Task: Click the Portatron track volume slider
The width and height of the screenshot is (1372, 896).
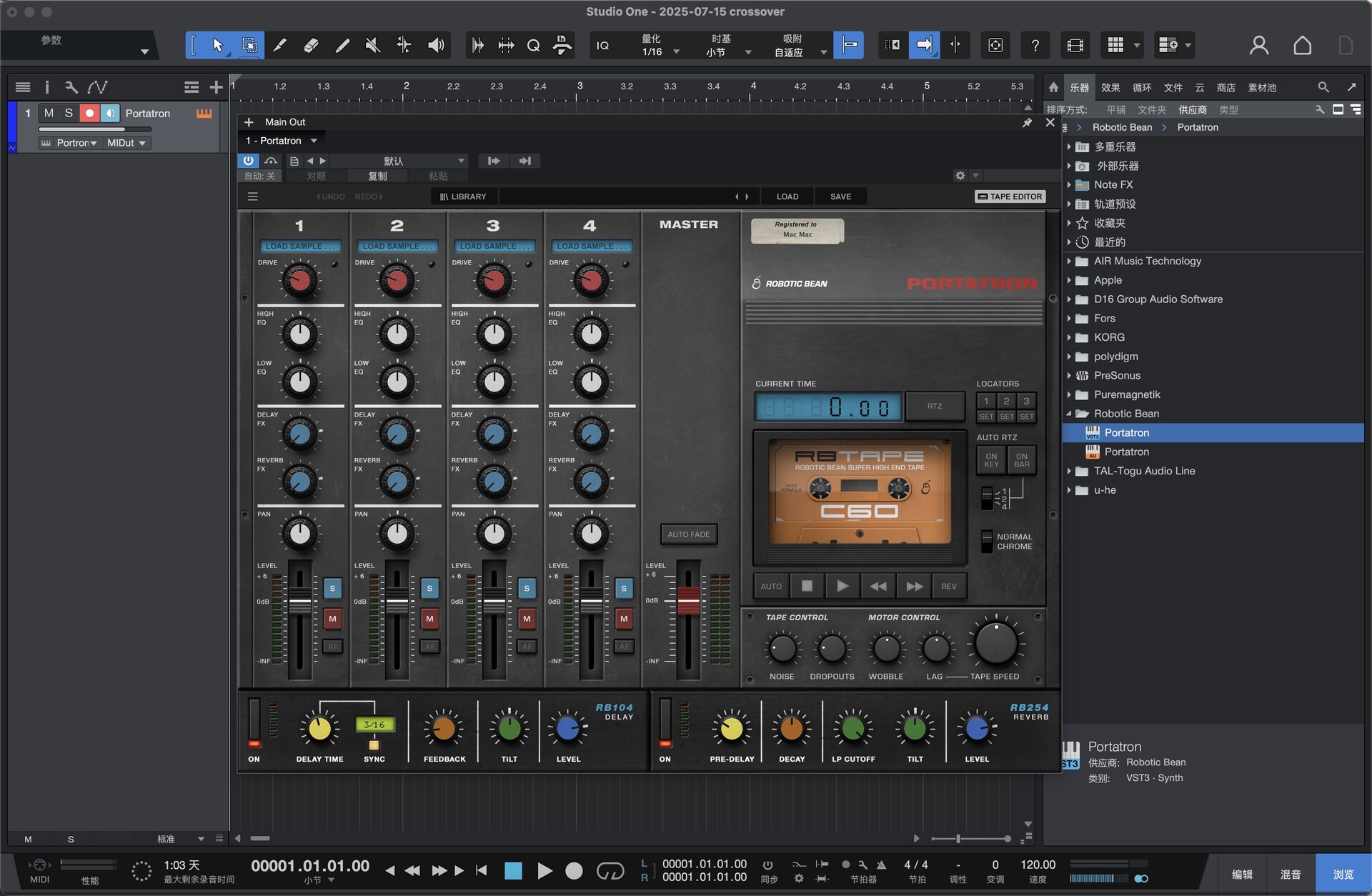Action: 94,129
